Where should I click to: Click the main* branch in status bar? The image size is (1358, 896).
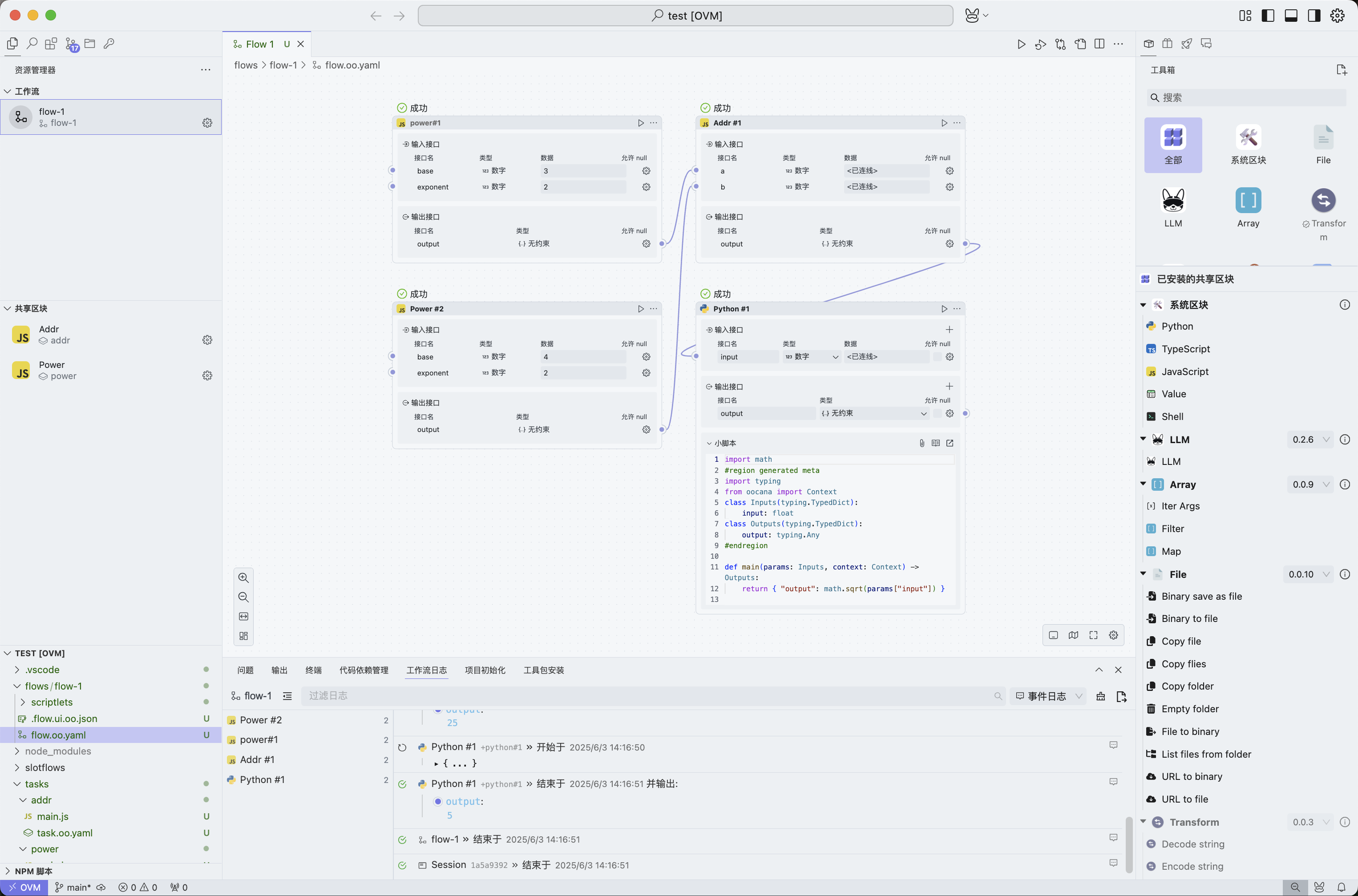point(73,888)
